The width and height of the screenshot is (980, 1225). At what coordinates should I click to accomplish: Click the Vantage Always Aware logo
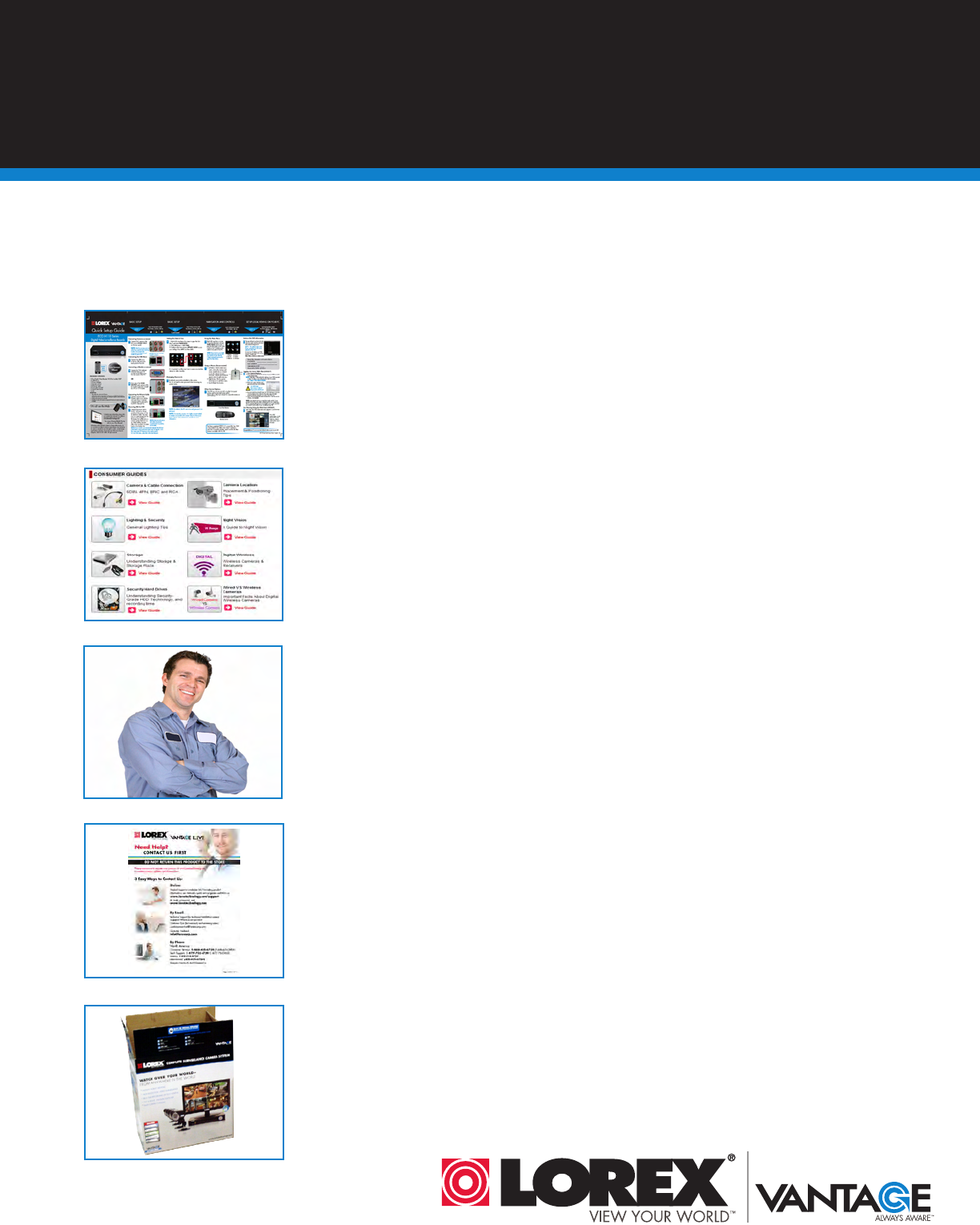[845, 1201]
